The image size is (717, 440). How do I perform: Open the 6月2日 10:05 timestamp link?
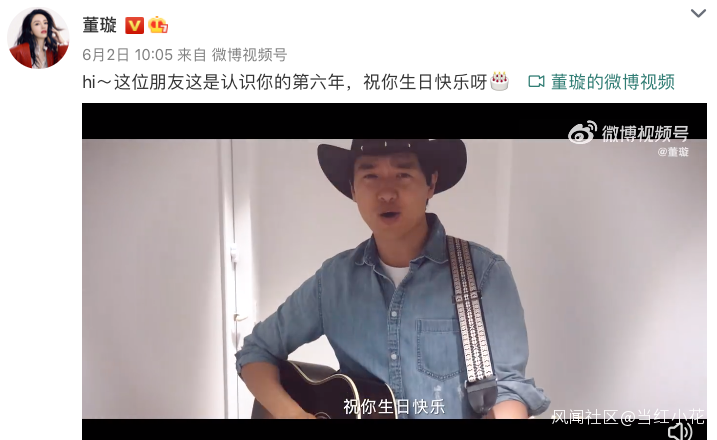128,55
